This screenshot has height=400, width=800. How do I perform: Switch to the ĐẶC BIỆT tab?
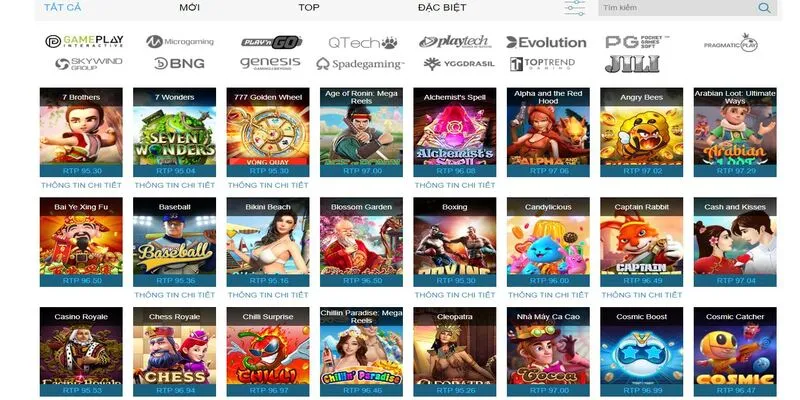tap(442, 8)
